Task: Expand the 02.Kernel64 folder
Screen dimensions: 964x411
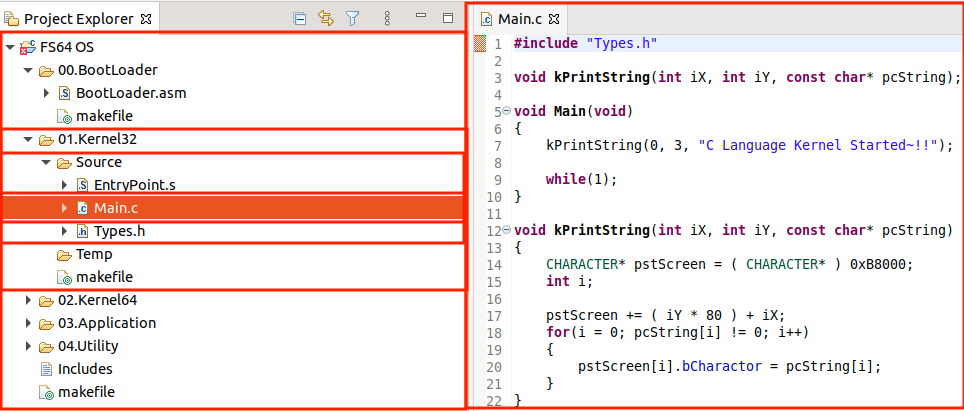Action: click(x=28, y=300)
